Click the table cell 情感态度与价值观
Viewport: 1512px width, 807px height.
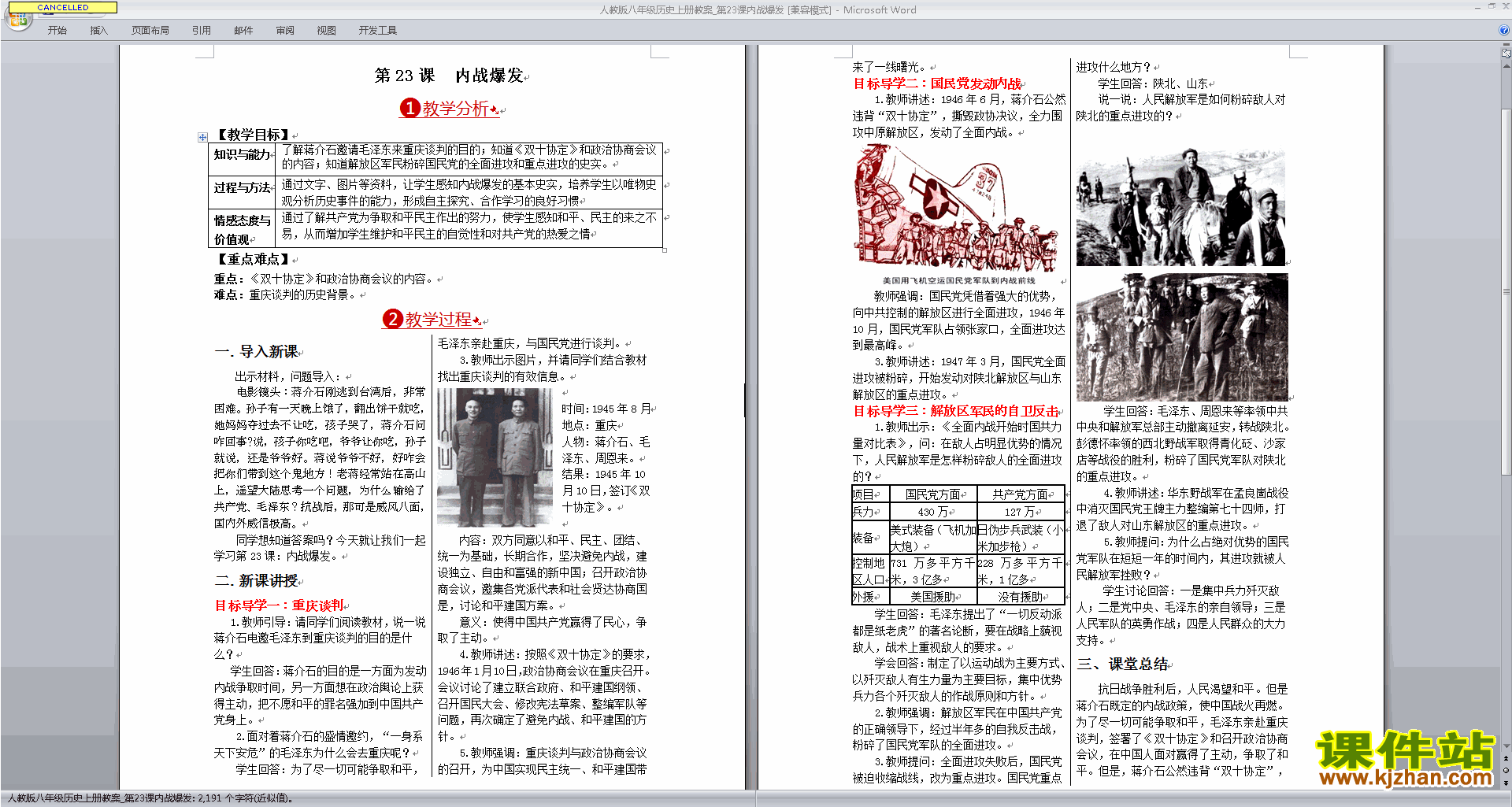(x=242, y=229)
